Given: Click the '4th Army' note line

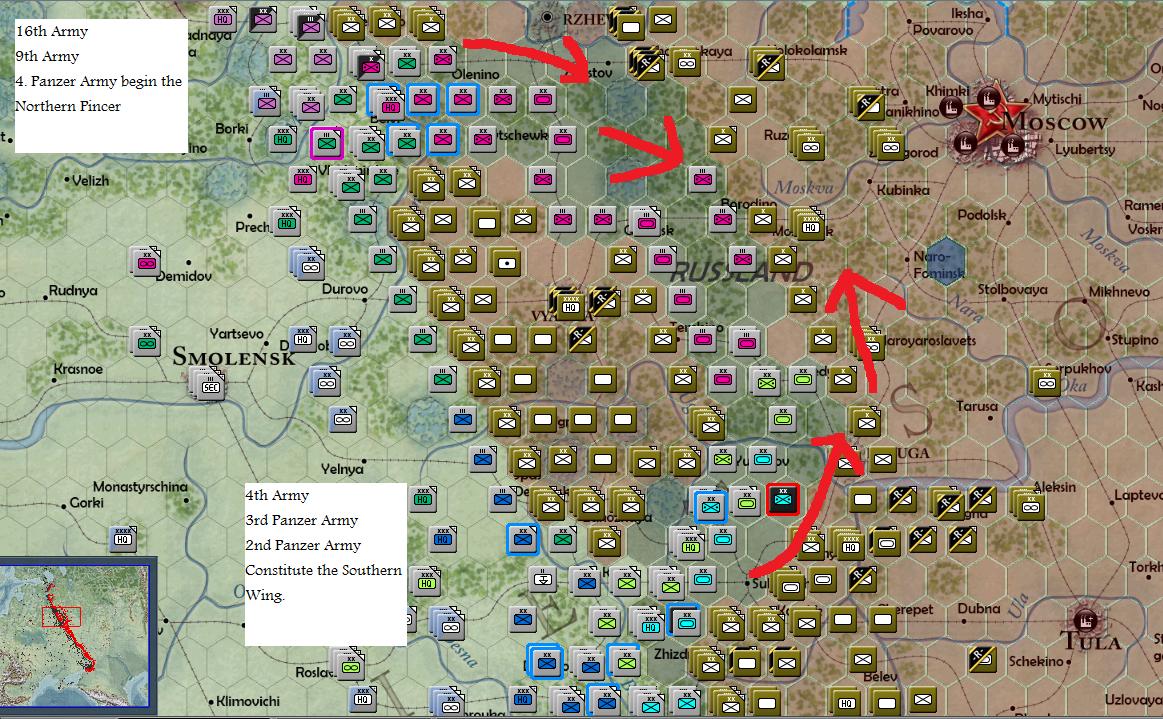Looking at the screenshot, I should [277, 495].
